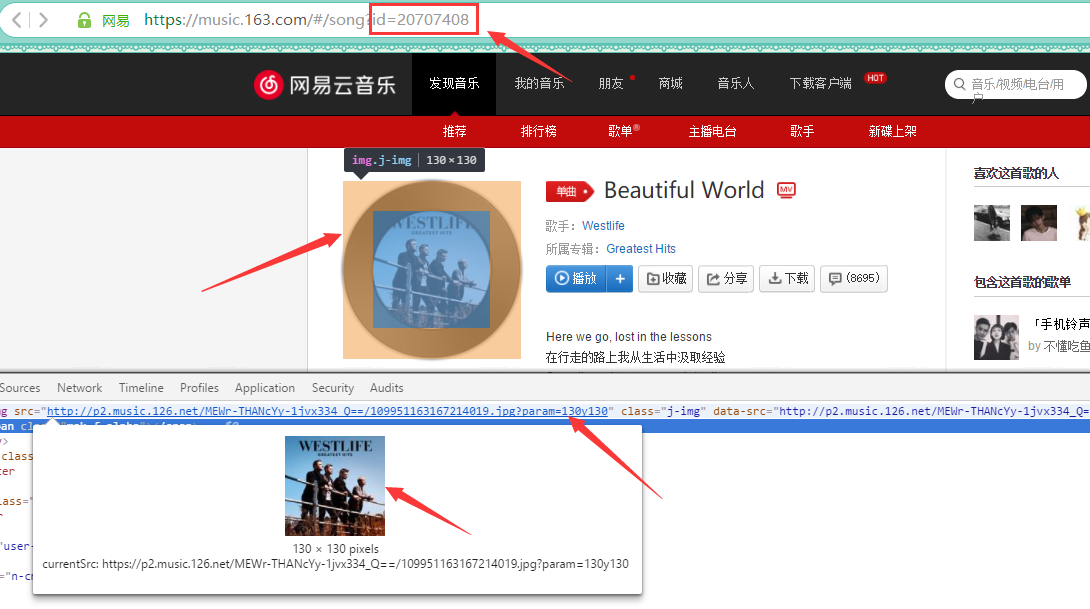Image resolution: width=1090 pixels, height=609 pixels.
Task: Click the 喜欢这首歌的人 heading
Action: tap(1016, 173)
